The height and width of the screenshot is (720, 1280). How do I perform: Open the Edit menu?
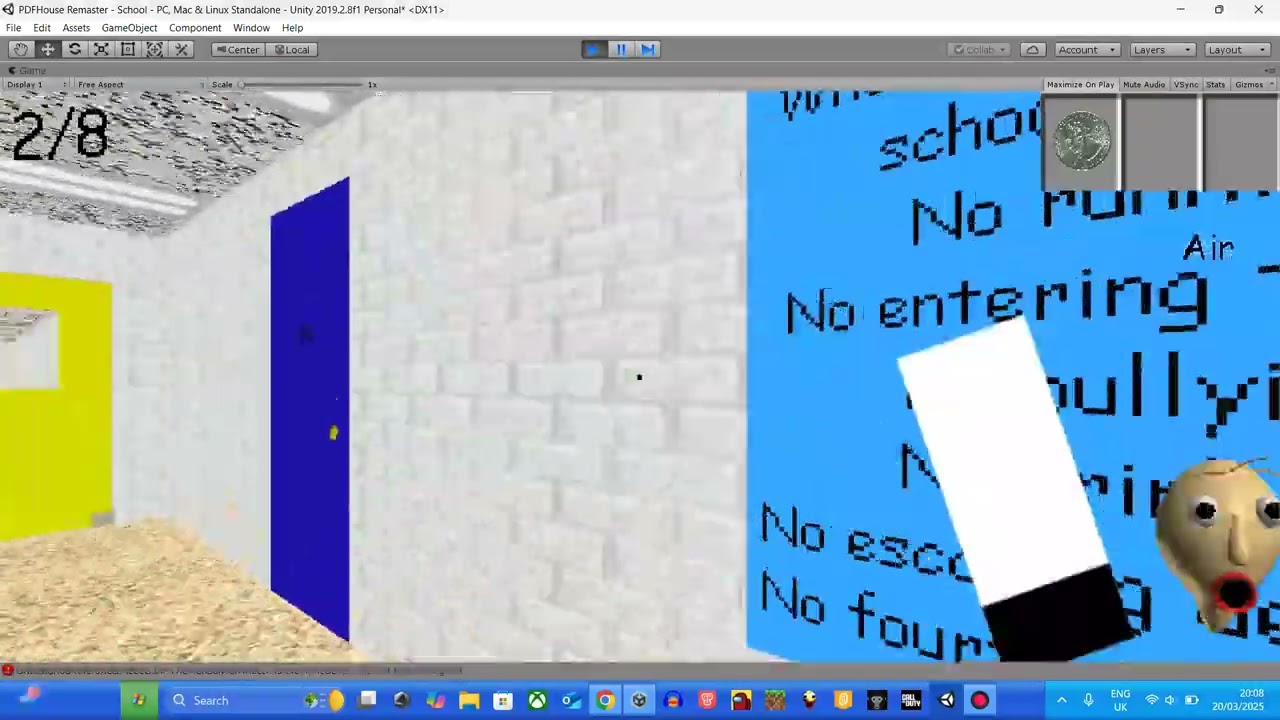tap(42, 28)
